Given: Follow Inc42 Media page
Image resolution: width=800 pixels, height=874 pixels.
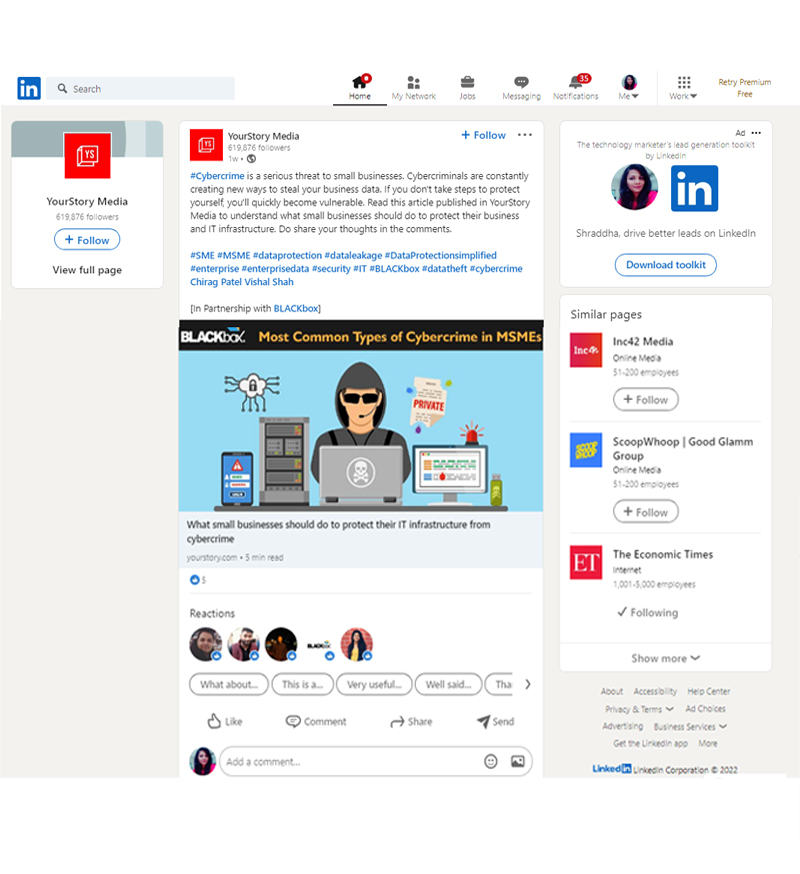Looking at the screenshot, I should coord(645,399).
